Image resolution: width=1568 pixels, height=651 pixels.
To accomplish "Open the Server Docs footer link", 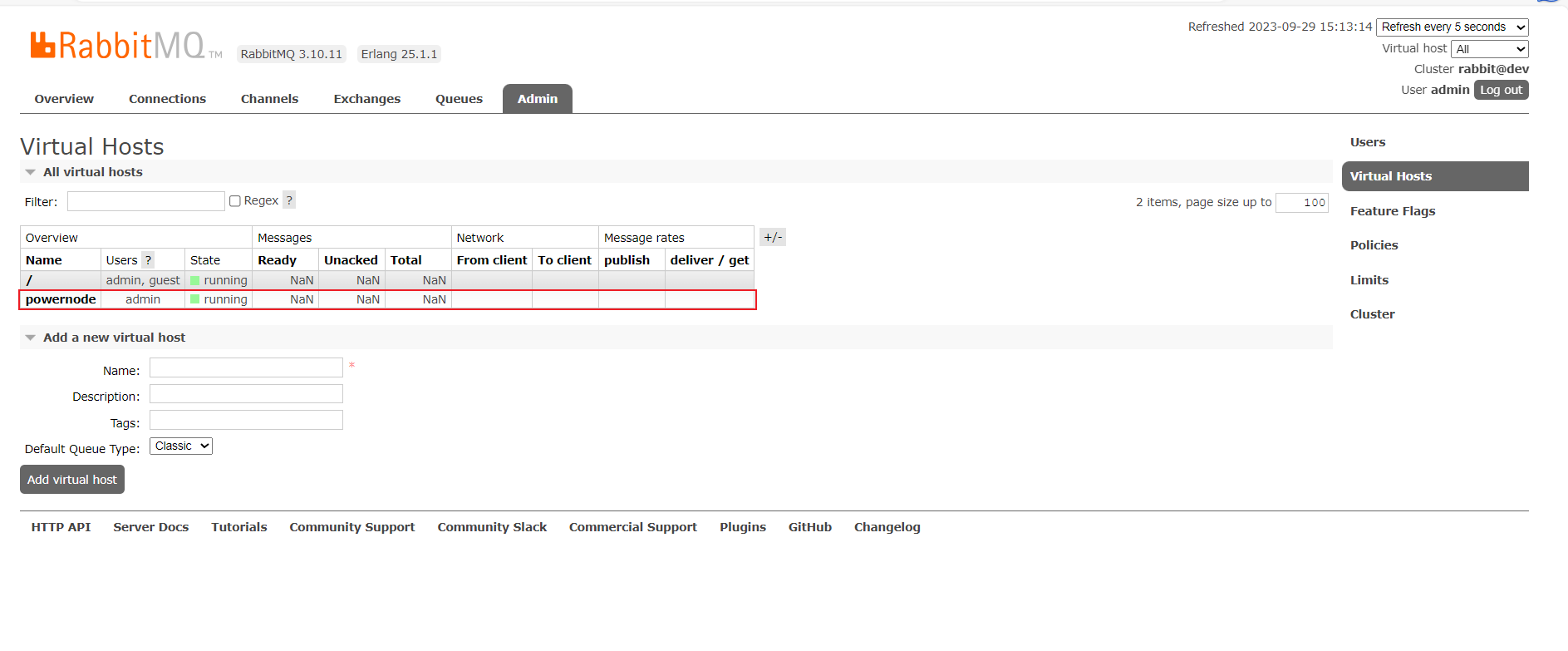I will pos(151,527).
